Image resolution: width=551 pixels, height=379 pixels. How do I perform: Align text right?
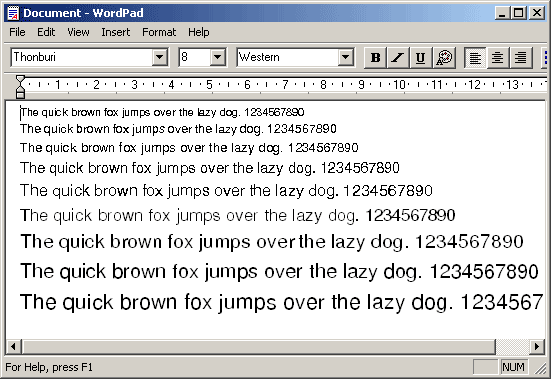(520, 58)
